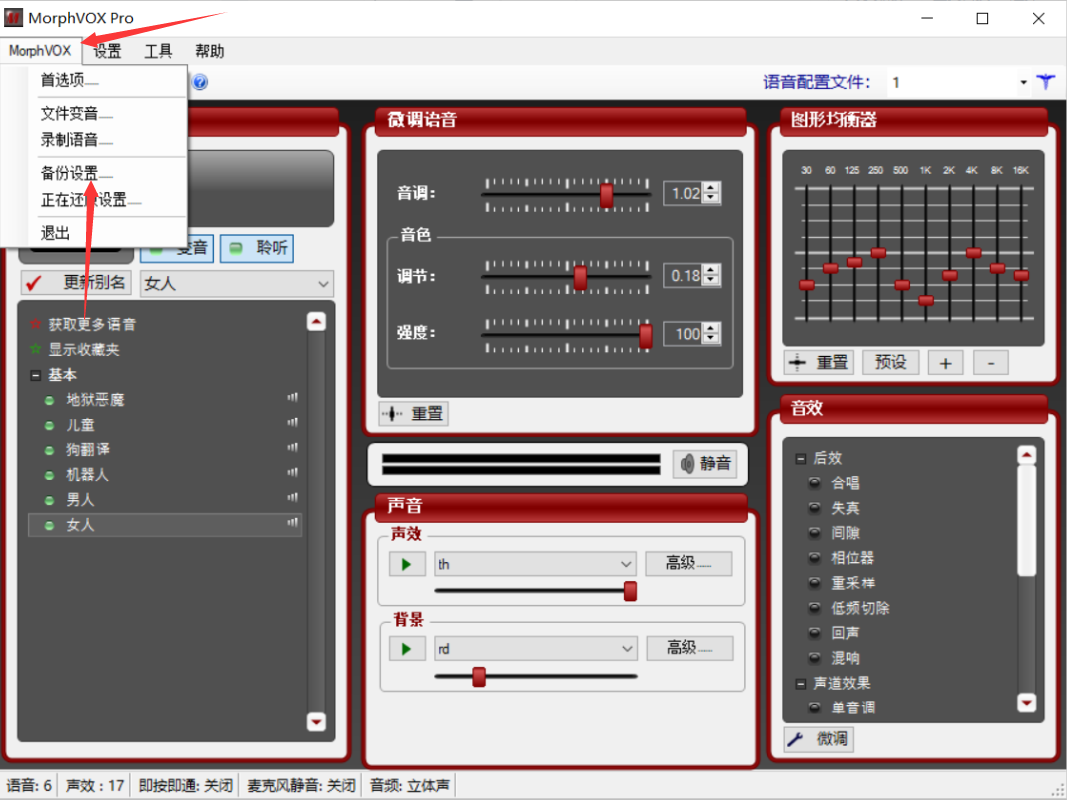Open the 背景 dropdown showing rd
This screenshot has width=1067, height=800.
(x=536, y=649)
